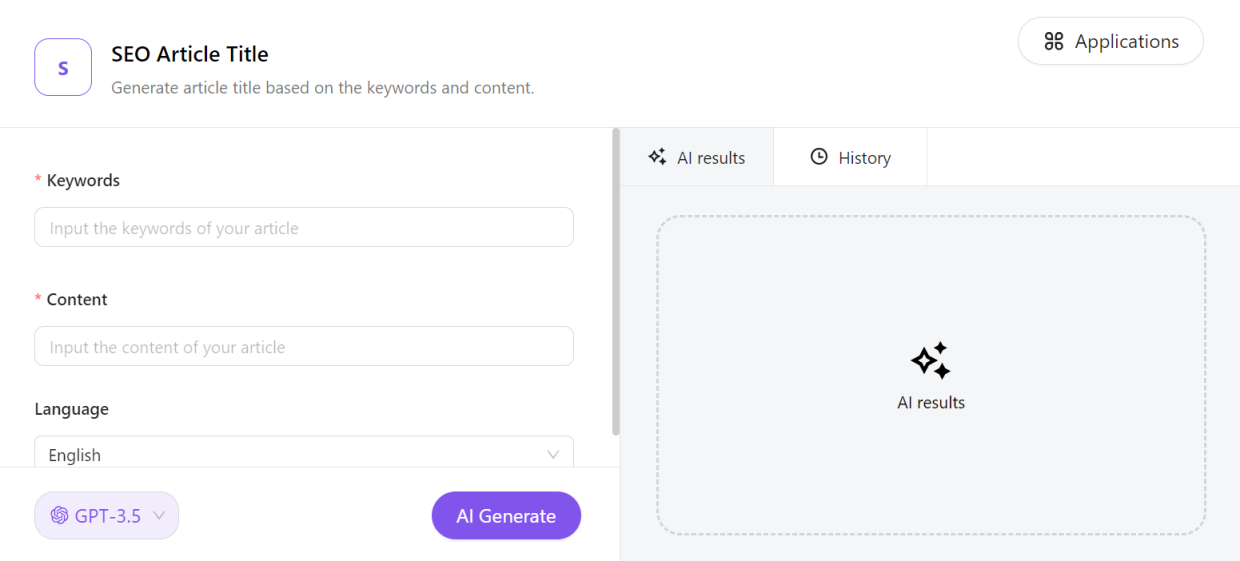Click the SEO Article Title heading
This screenshot has width=1240, height=561.
pos(190,54)
